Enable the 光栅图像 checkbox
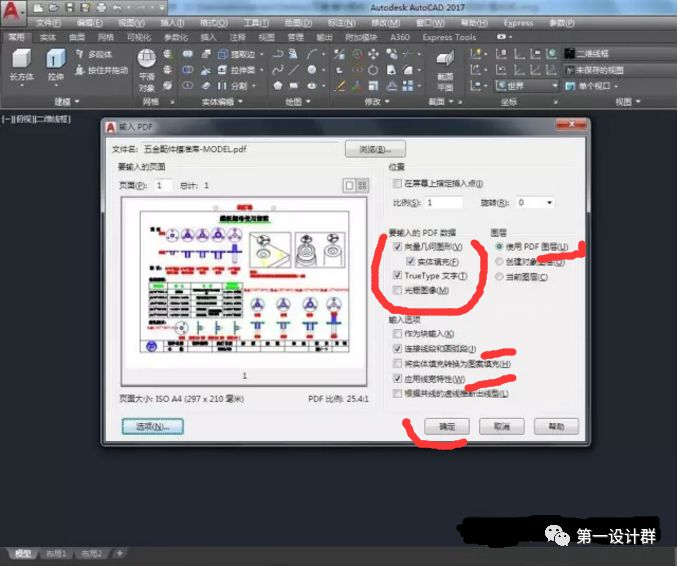The image size is (678, 566). 398,290
